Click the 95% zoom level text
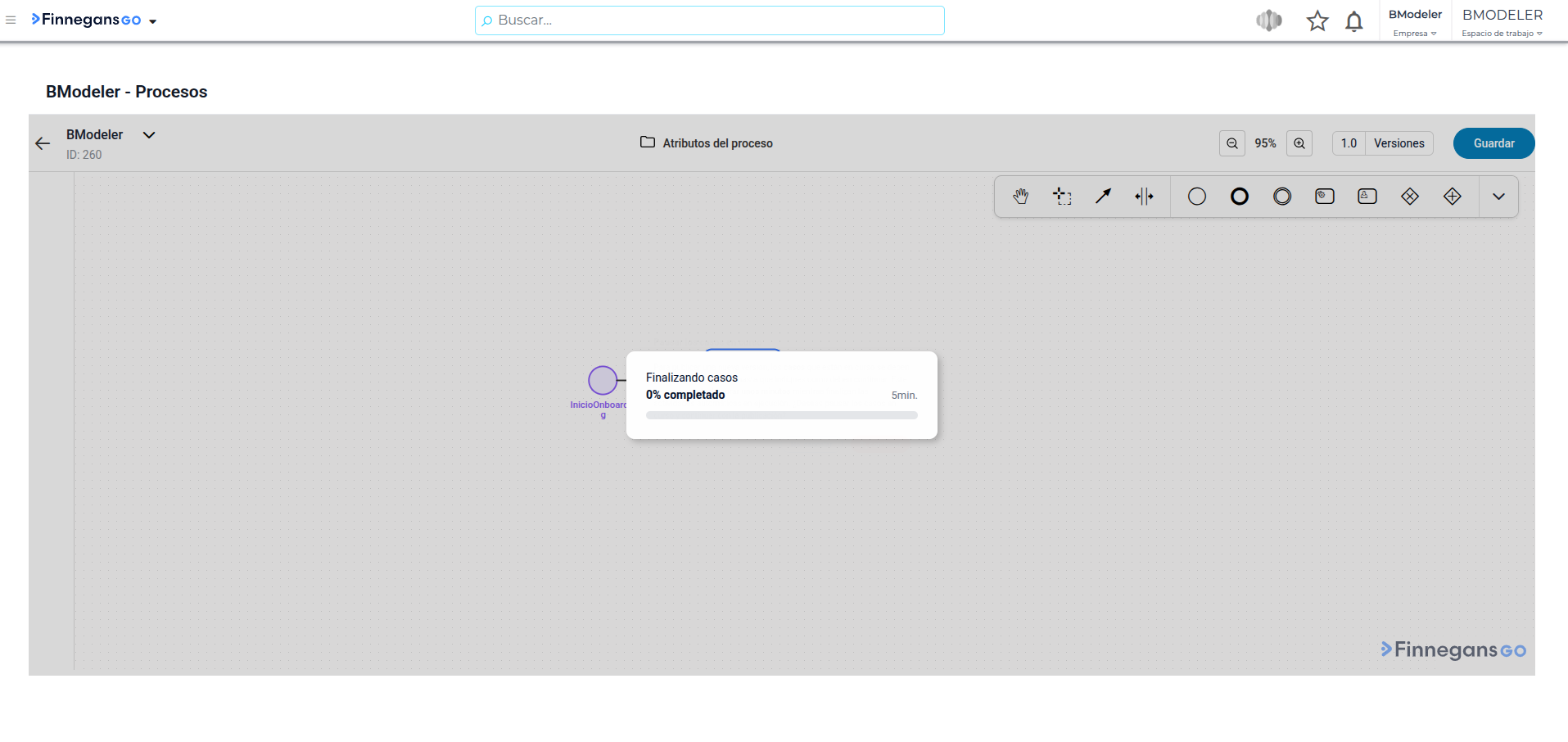Screen dimensions: 1568x742 click(1265, 143)
